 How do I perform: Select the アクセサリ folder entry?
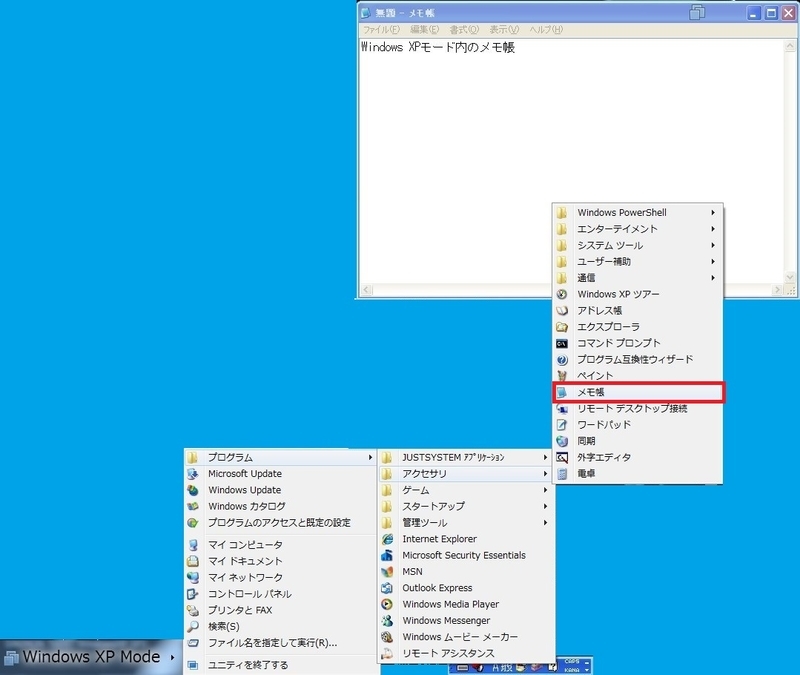click(x=466, y=474)
